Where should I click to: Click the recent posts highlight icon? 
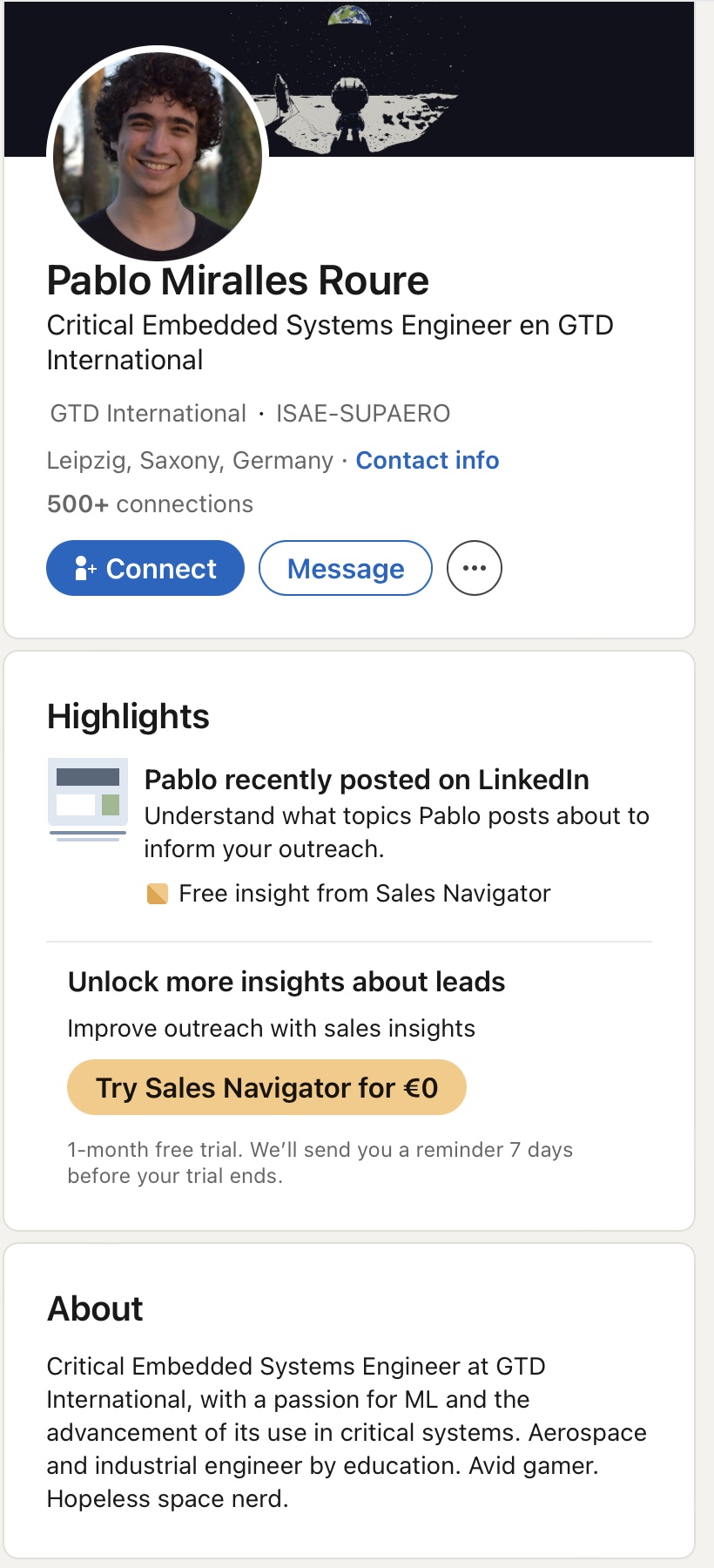click(x=87, y=799)
